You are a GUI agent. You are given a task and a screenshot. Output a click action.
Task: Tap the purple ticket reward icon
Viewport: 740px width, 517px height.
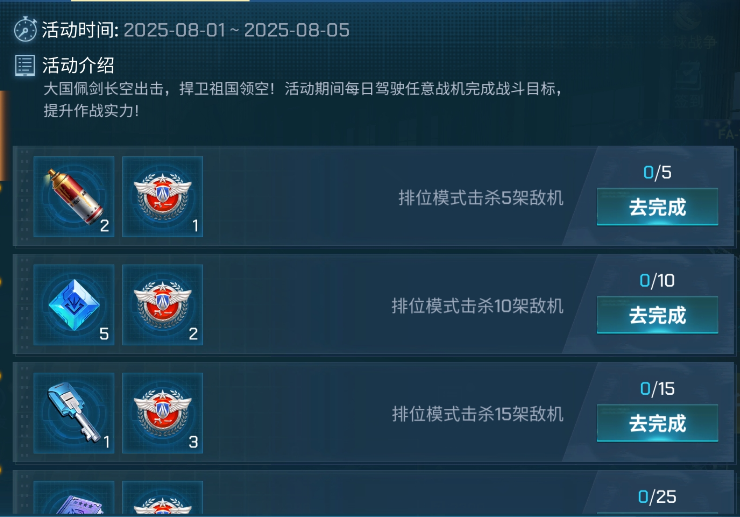coord(74,499)
